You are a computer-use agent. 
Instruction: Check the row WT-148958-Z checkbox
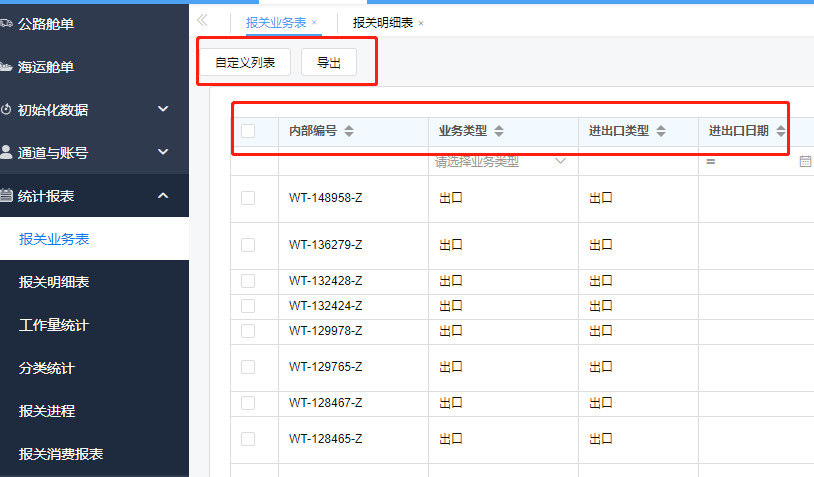coord(248,198)
